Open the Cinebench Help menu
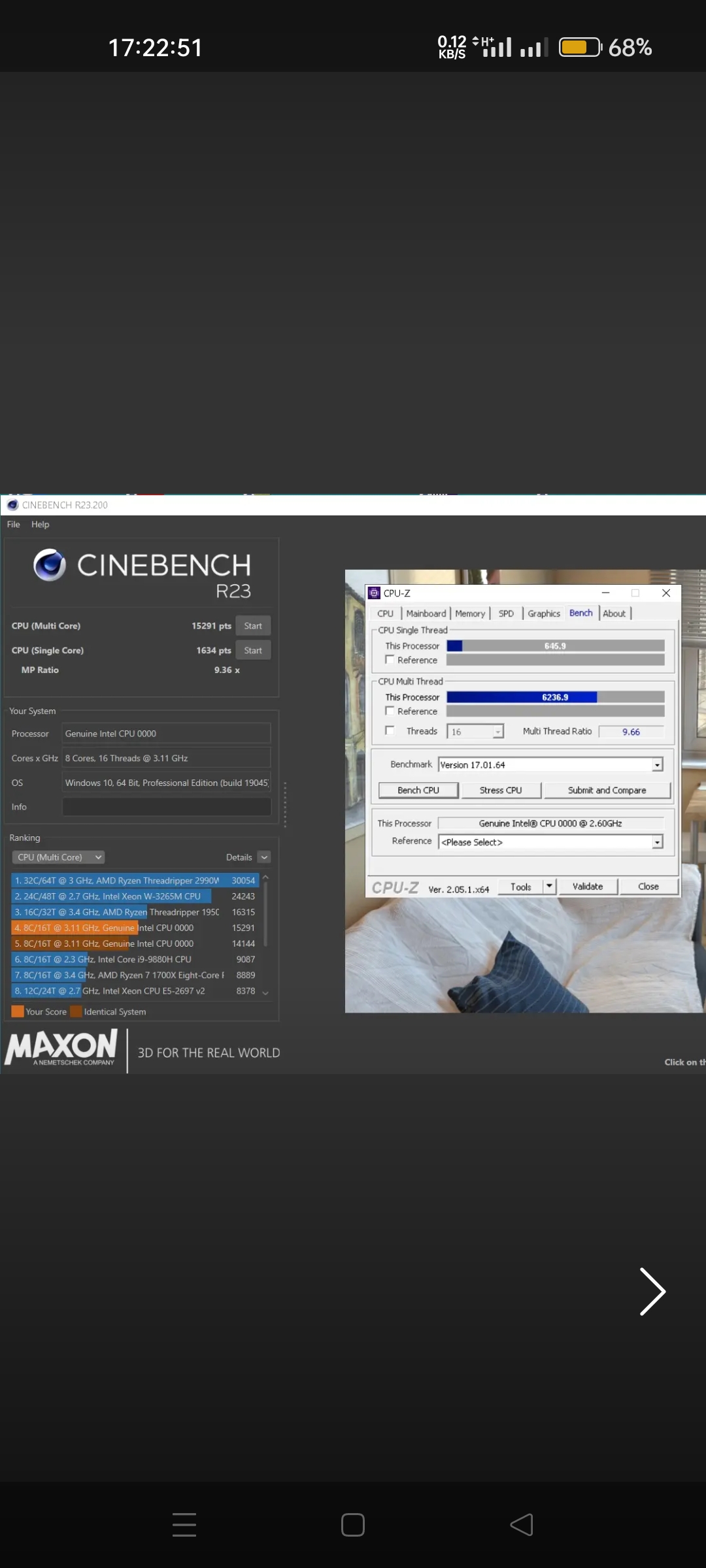Image resolution: width=706 pixels, height=1568 pixels. point(40,524)
